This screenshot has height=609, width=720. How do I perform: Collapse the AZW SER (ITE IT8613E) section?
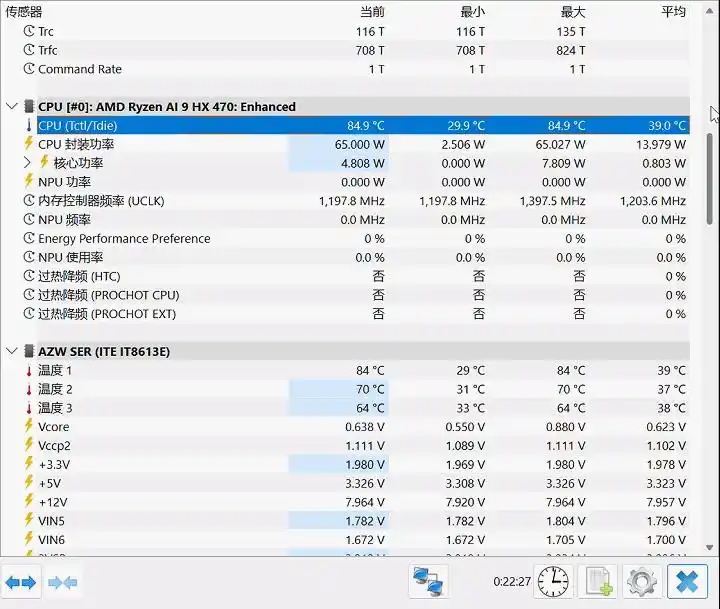click(x=11, y=351)
